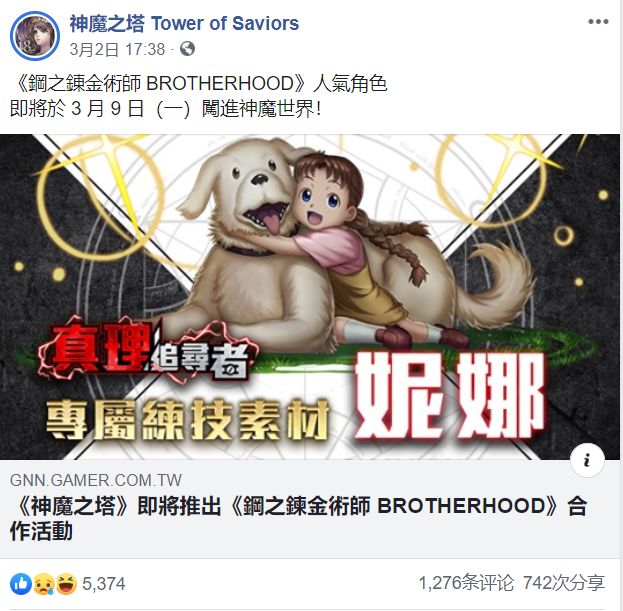This screenshot has width=623, height=611.
Task: Open the post options three-dot menu
Action: coord(598,22)
